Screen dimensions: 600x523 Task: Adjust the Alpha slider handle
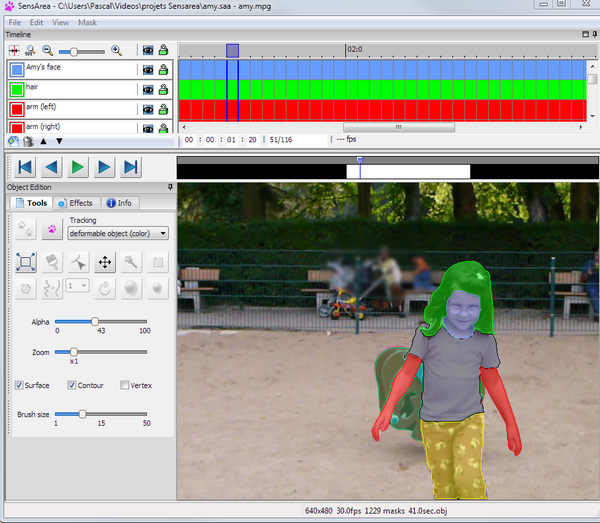(95, 321)
